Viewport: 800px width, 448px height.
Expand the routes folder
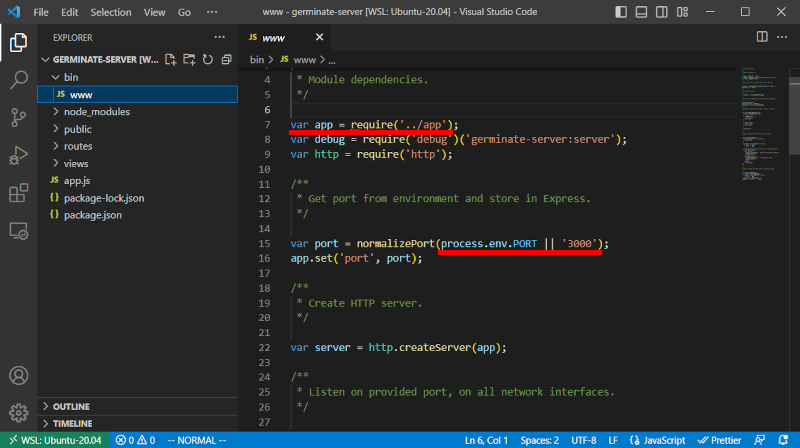pos(56,146)
